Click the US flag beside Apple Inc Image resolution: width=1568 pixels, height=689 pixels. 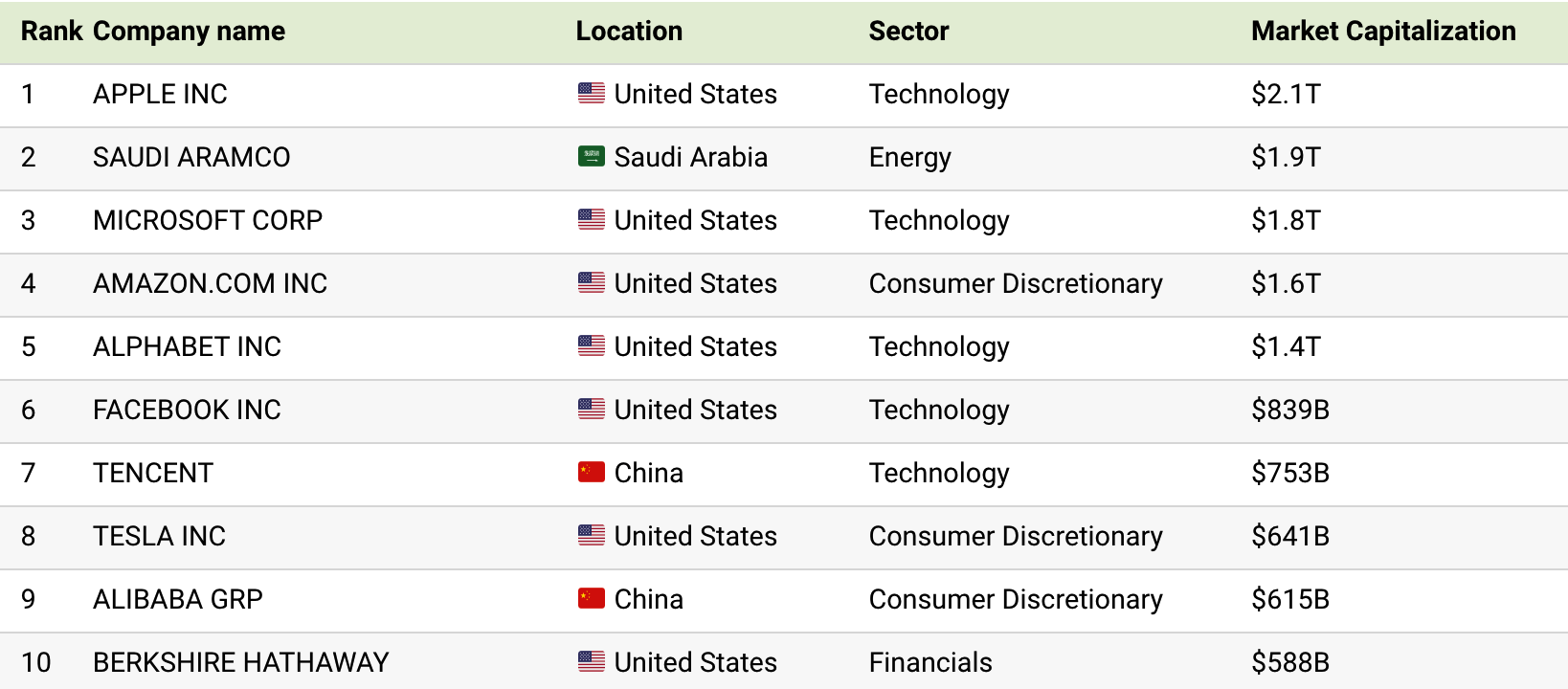click(x=592, y=94)
